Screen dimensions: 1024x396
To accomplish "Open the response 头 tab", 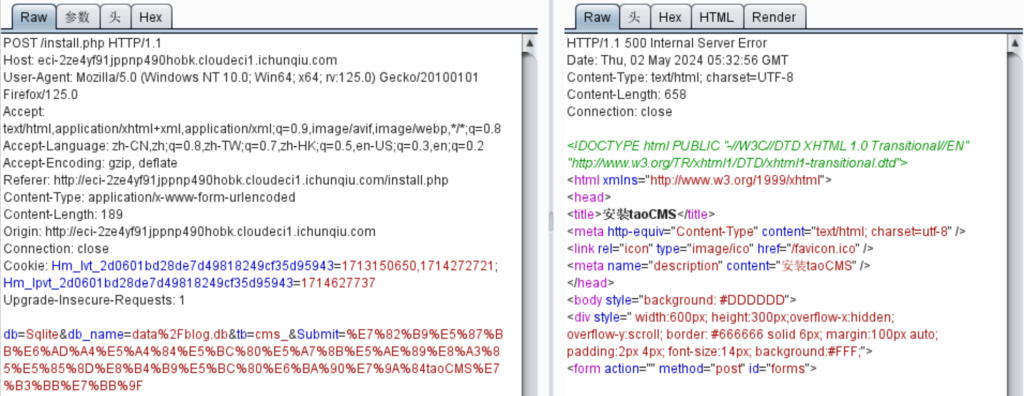I will click(634, 17).
